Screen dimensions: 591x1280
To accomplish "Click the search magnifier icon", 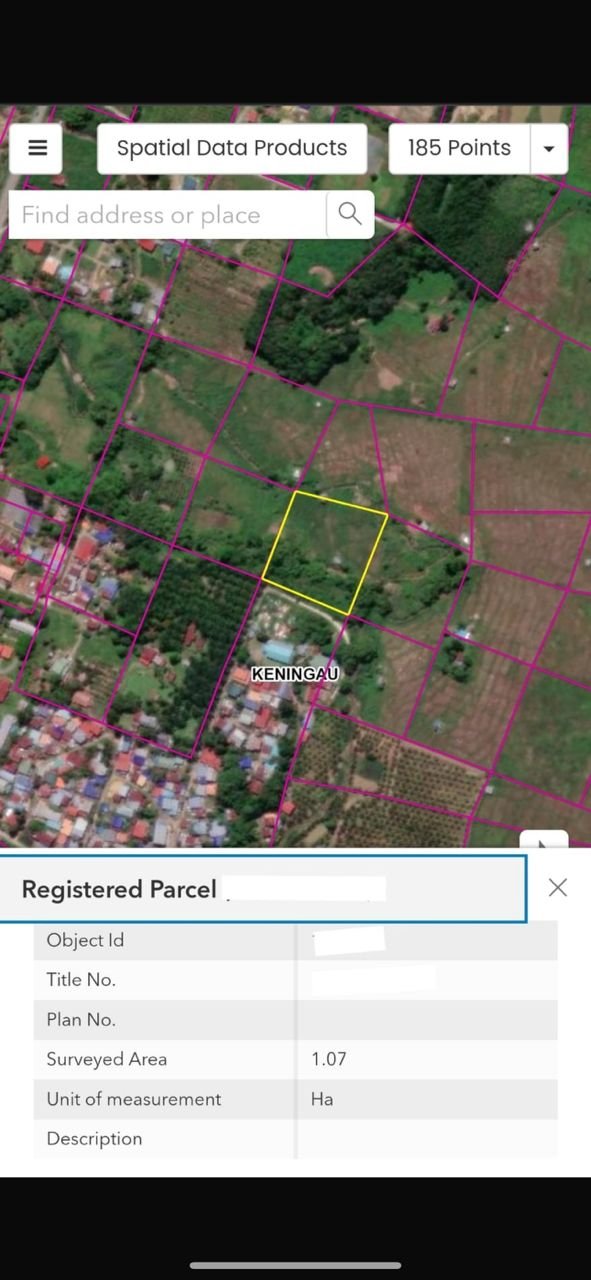I will [350, 214].
